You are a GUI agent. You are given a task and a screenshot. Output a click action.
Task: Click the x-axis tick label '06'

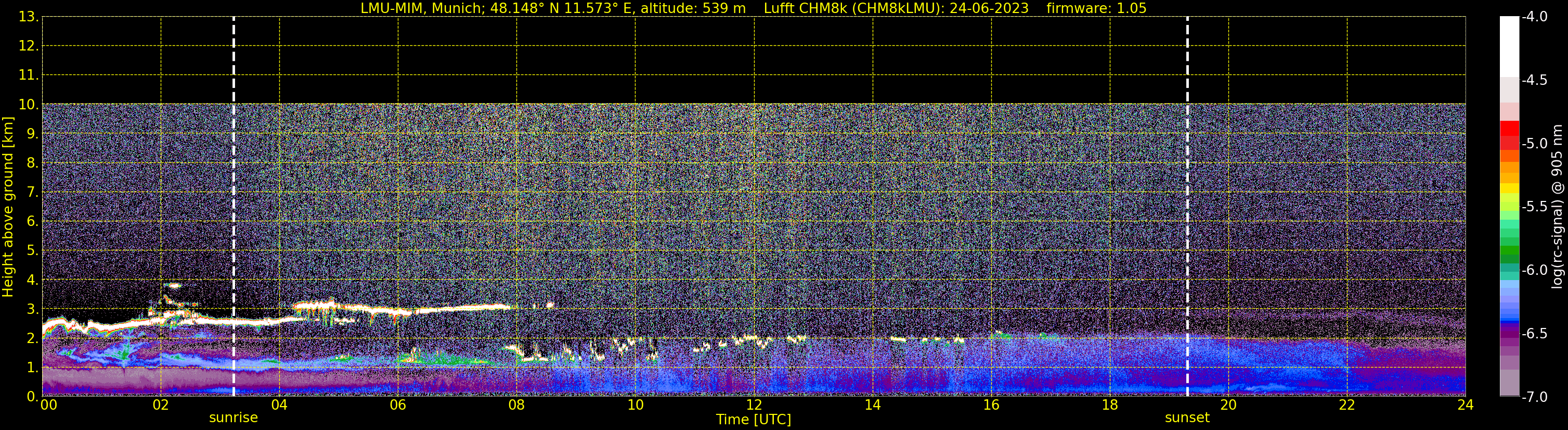coord(398,405)
